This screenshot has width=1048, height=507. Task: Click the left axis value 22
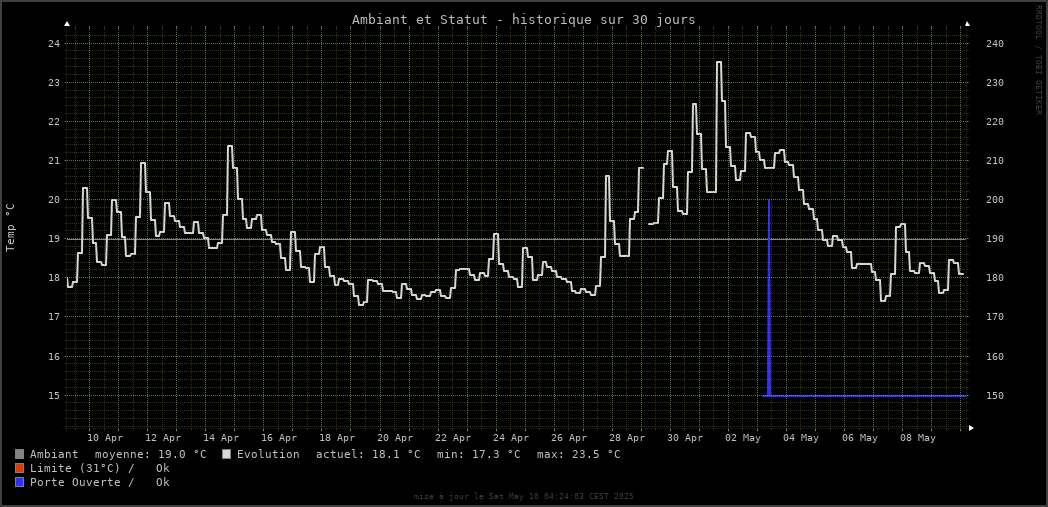pos(53,122)
